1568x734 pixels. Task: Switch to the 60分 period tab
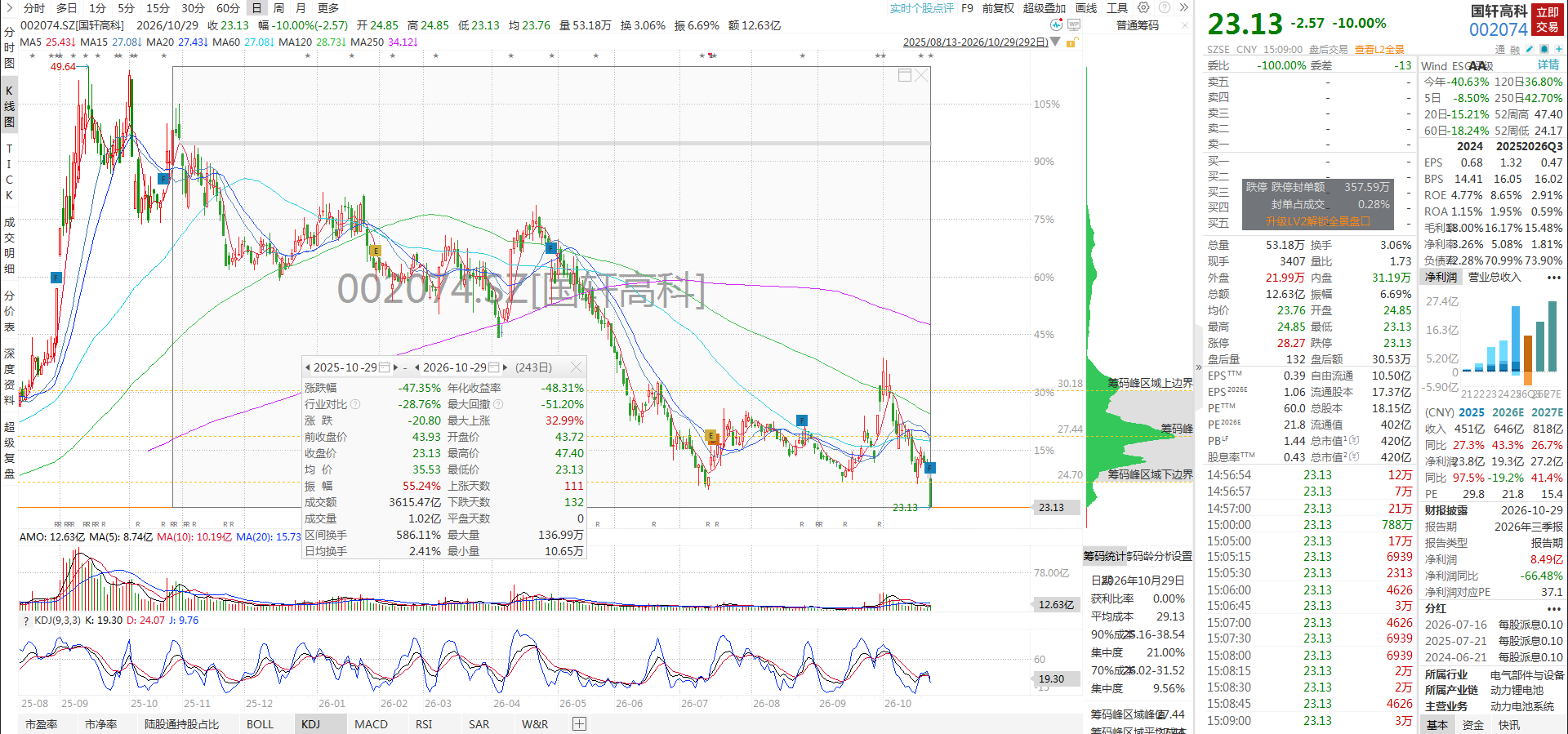[x=228, y=8]
